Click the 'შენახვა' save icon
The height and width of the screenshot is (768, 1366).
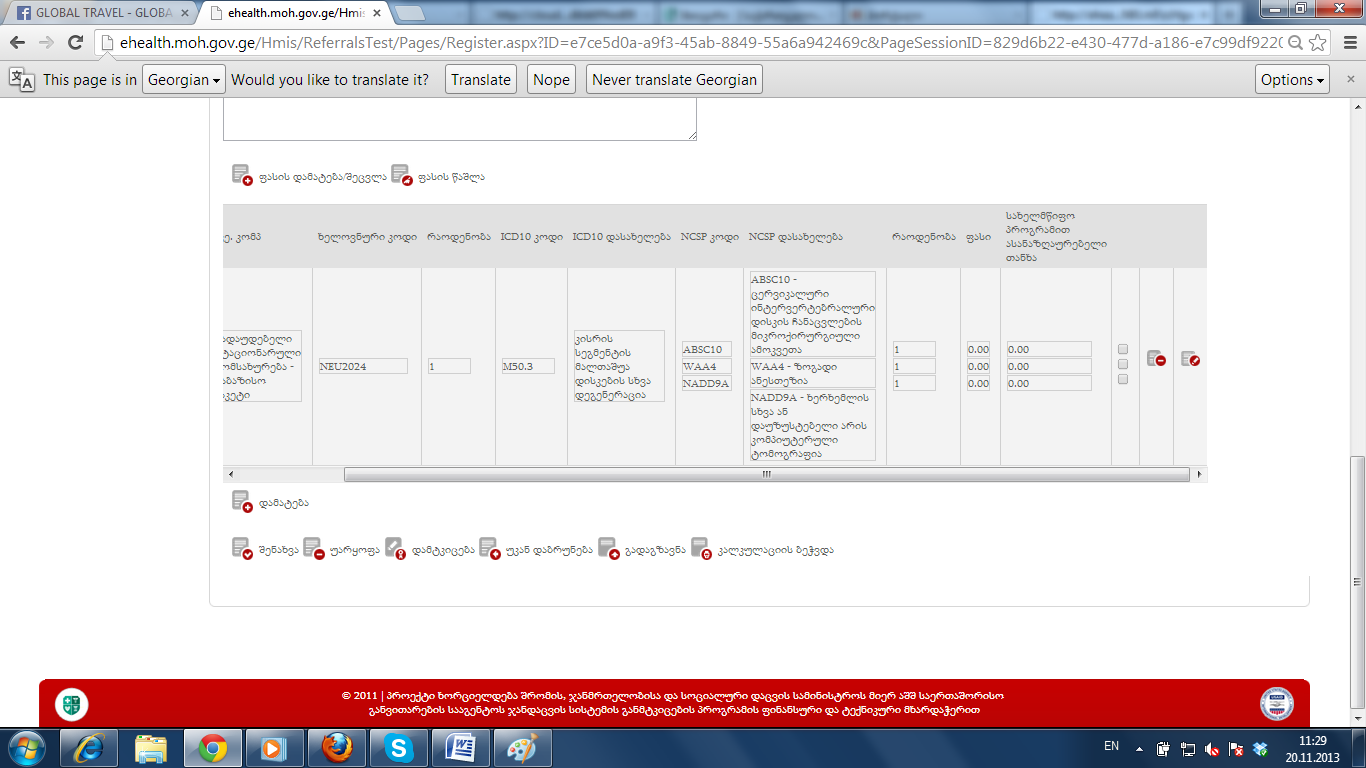point(242,549)
